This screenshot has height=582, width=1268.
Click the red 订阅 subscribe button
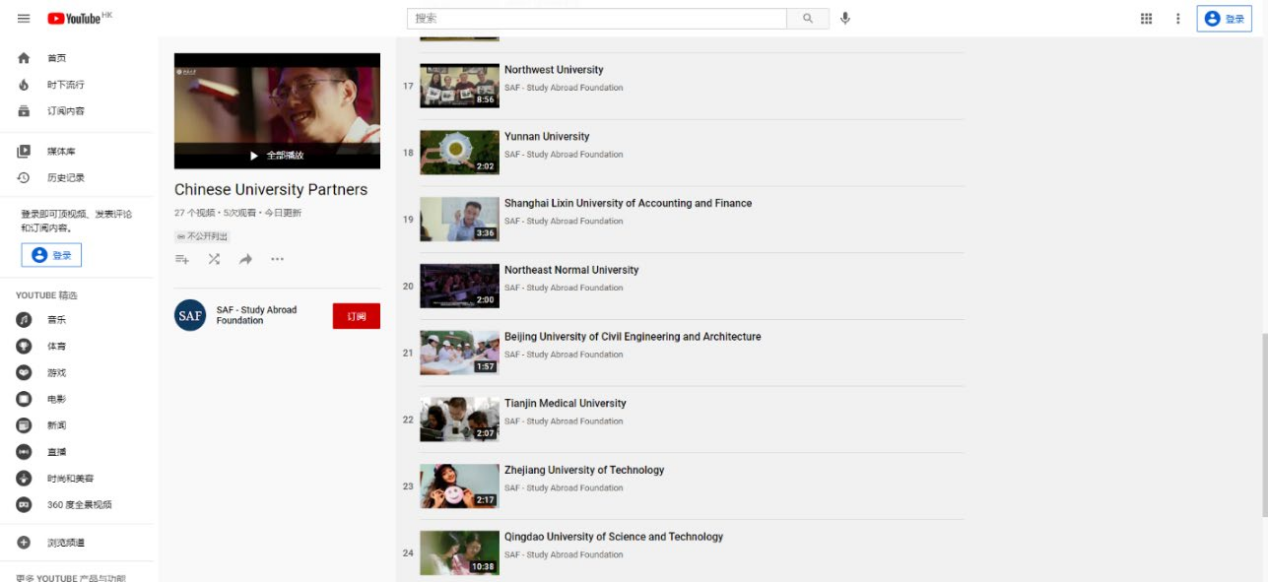(x=356, y=316)
